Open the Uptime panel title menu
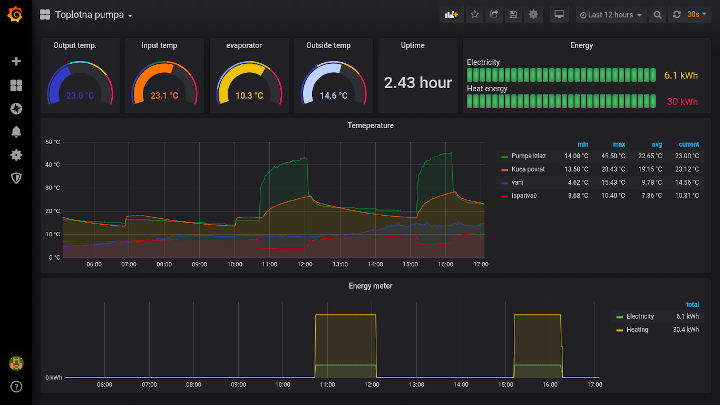The height and width of the screenshot is (405, 720). click(412, 45)
